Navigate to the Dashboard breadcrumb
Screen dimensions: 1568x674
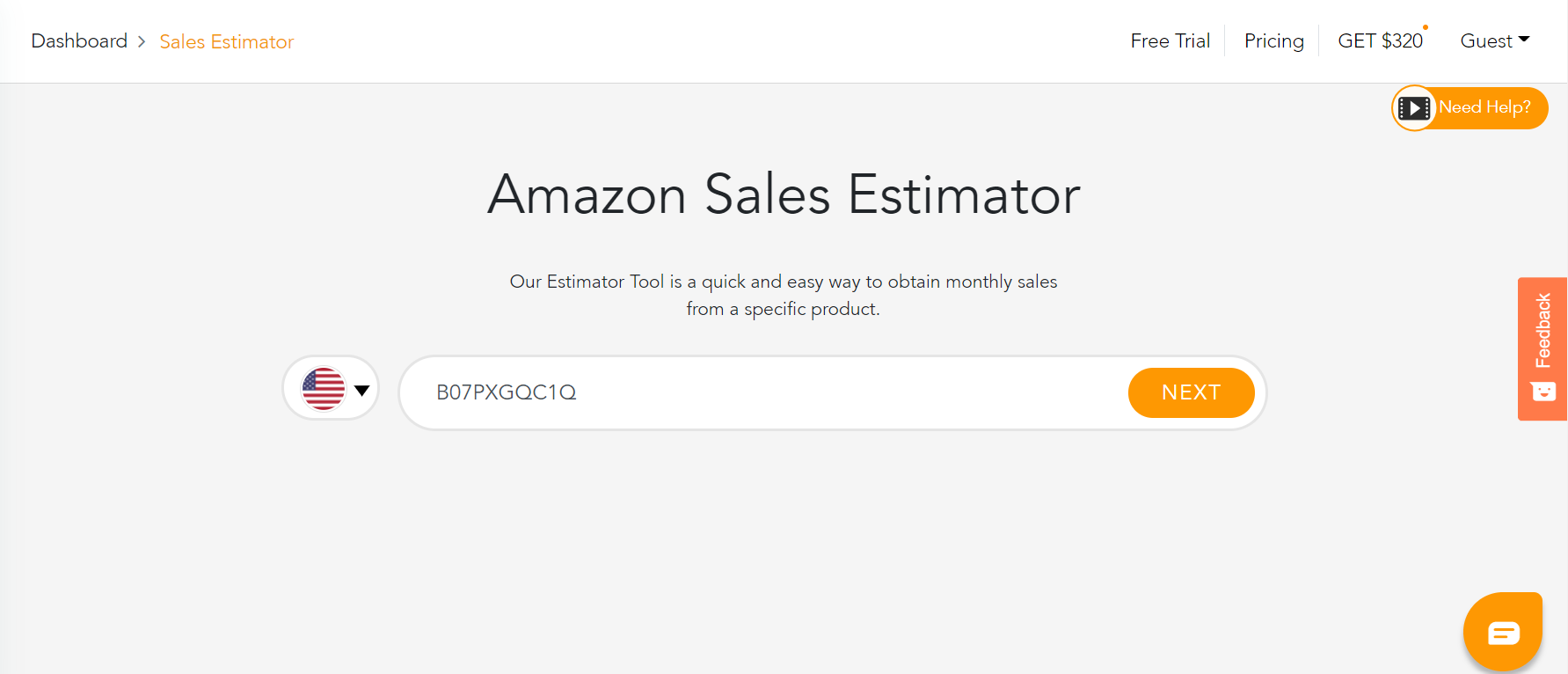(x=78, y=40)
